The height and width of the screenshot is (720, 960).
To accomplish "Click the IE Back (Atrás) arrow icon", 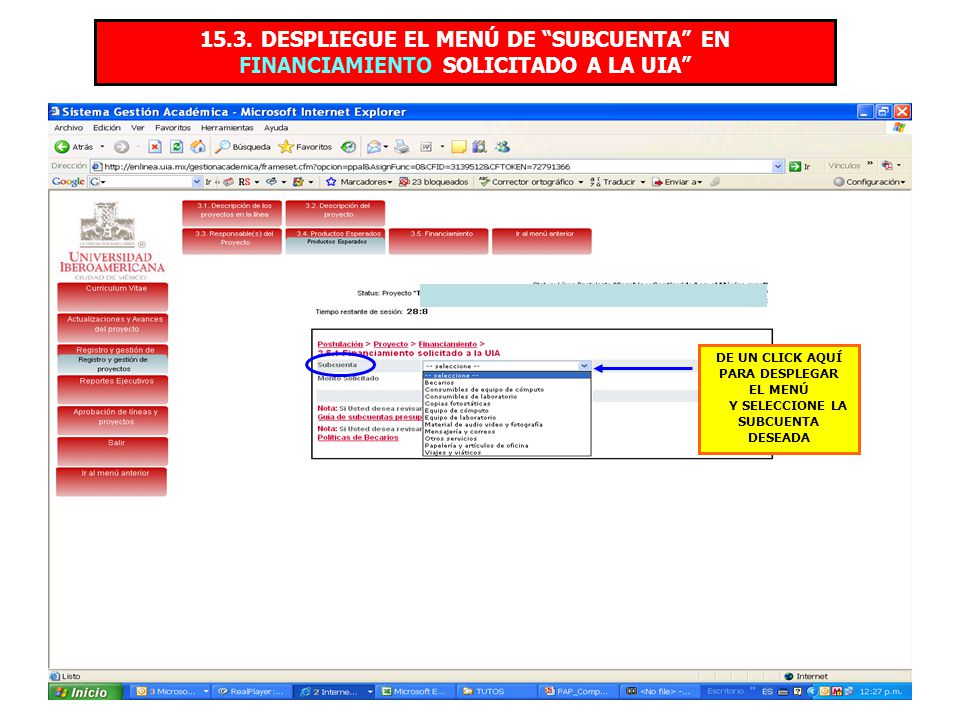I will pyautogui.click(x=62, y=147).
